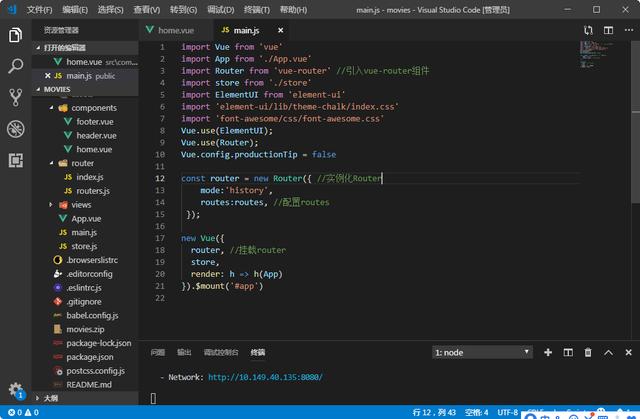640x419 pixels.
Task: Split the terminal panel
Action: tap(568, 352)
